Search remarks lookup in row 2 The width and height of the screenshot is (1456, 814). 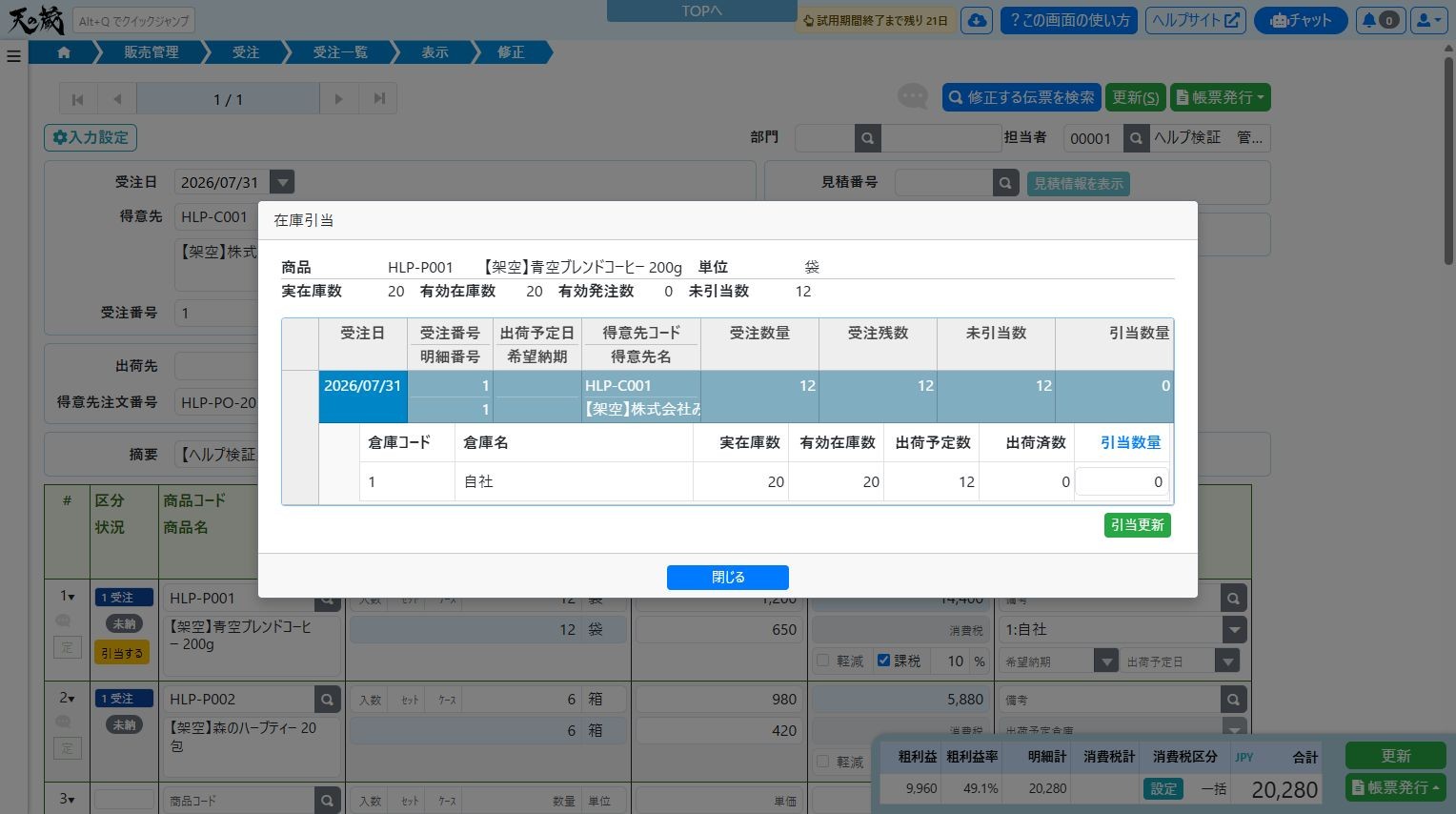(1234, 700)
